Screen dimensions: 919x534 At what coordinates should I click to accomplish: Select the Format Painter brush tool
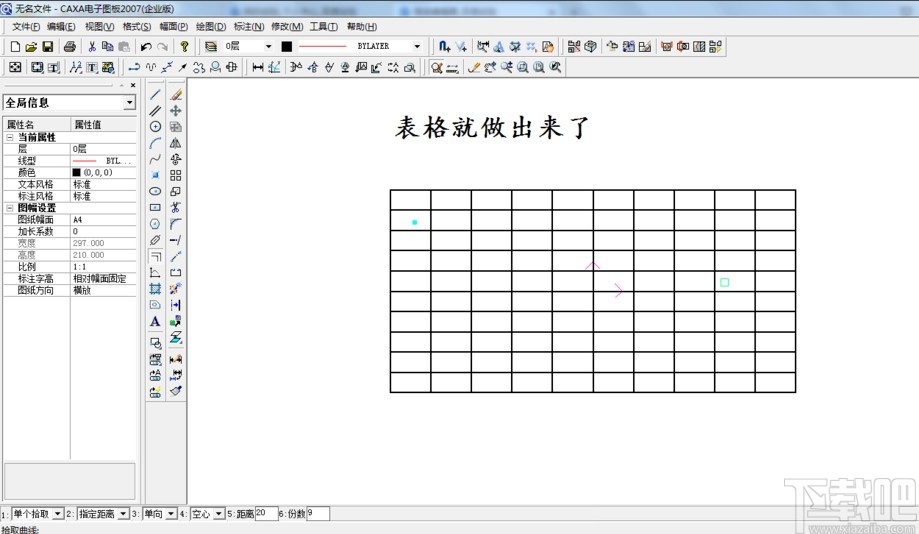pos(176,390)
